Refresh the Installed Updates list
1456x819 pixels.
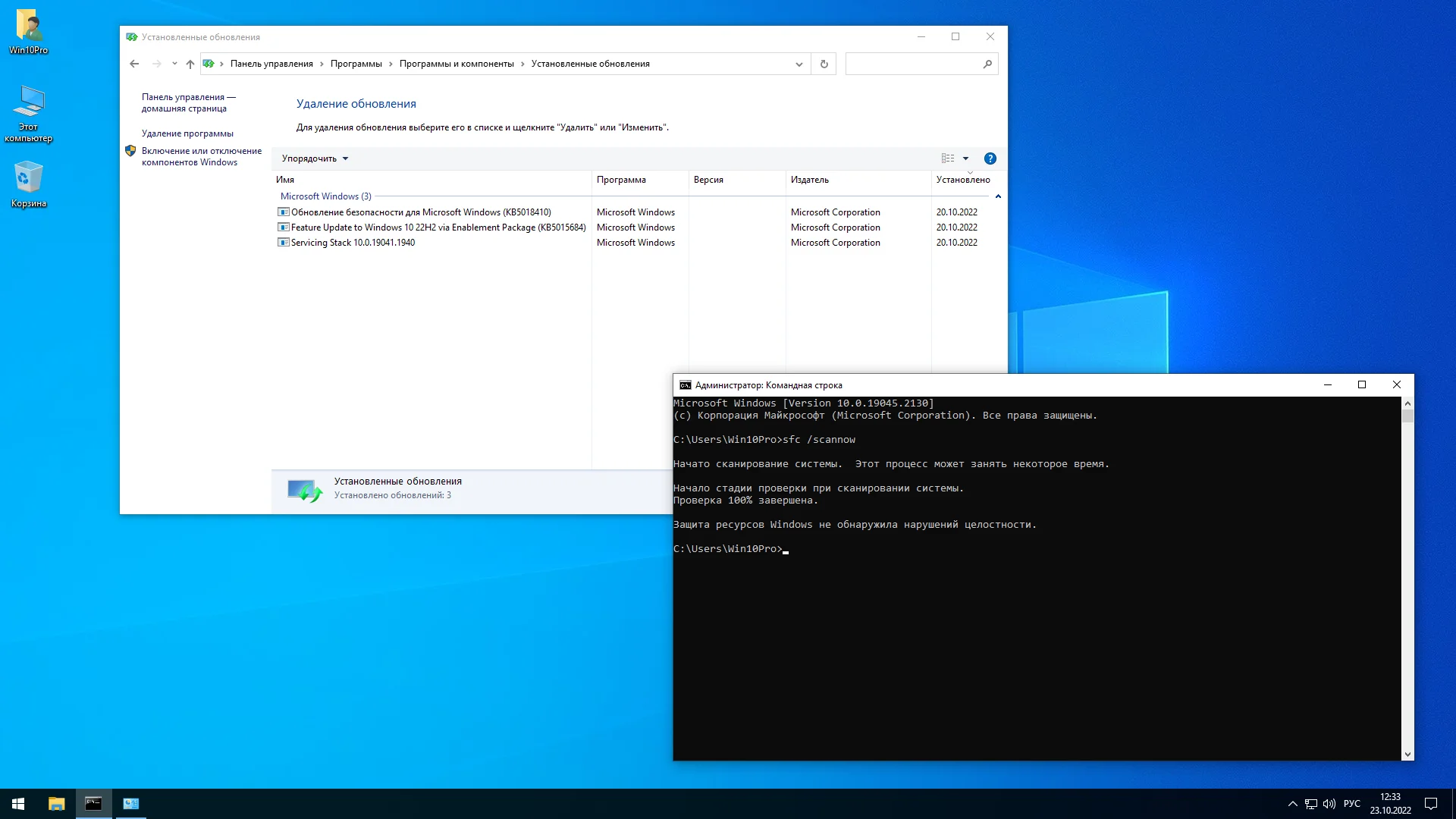point(824,64)
